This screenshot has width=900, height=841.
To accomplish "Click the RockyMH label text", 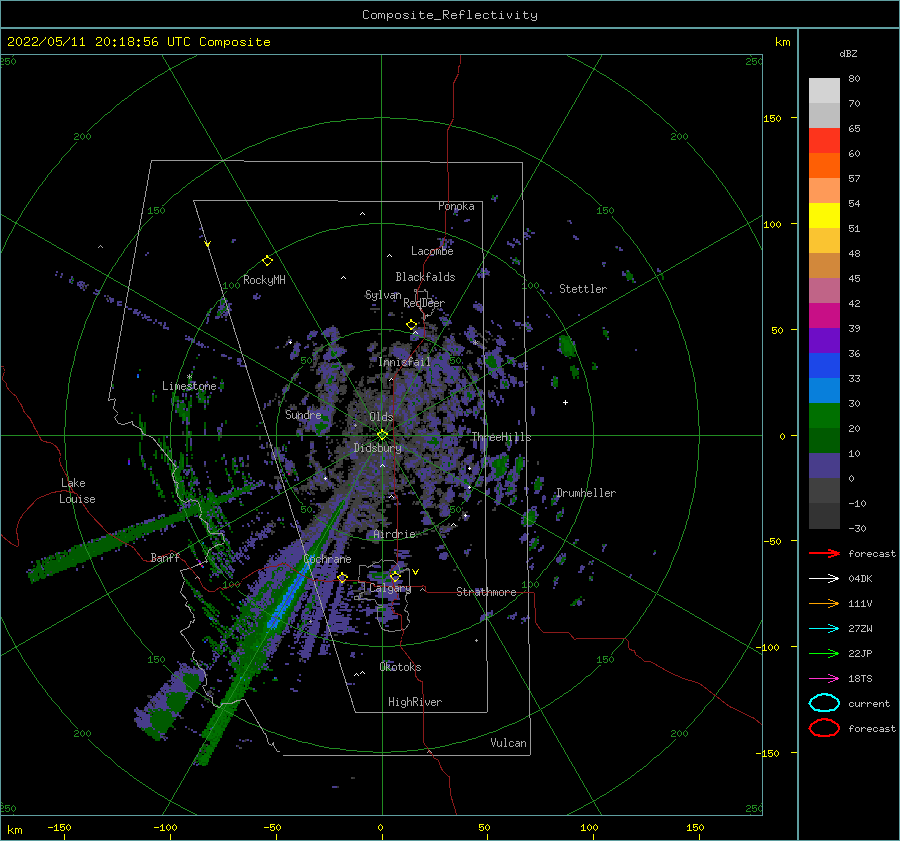I will (264, 280).
